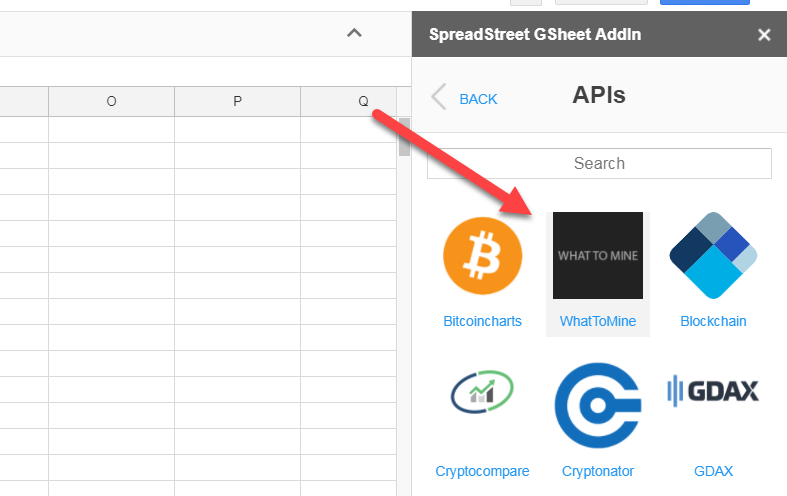The width and height of the screenshot is (787, 496).
Task: Open the Bitcoincharts API icon
Action: (482, 256)
